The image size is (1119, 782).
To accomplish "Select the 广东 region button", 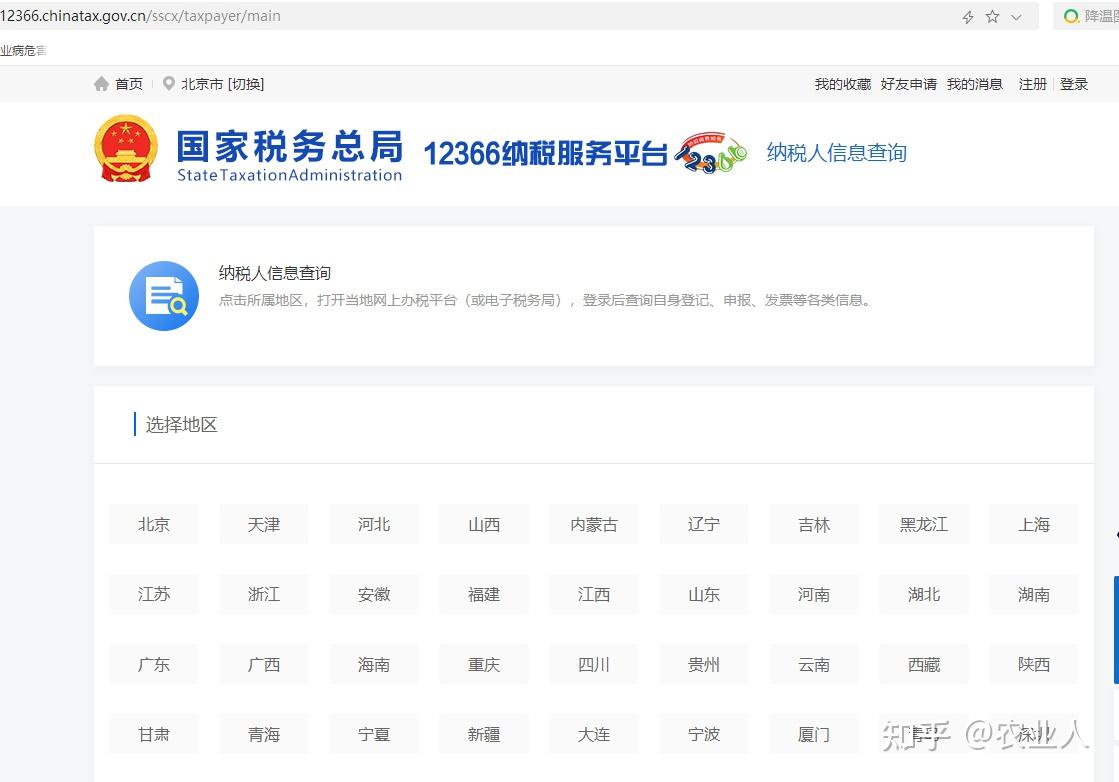I will tap(153, 664).
